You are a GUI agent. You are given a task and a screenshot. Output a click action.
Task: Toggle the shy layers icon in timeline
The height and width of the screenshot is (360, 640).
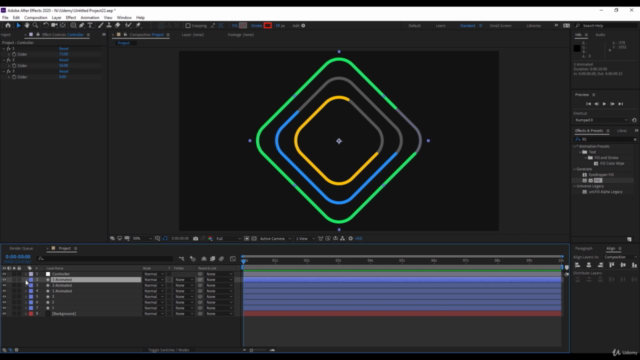click(x=204, y=258)
